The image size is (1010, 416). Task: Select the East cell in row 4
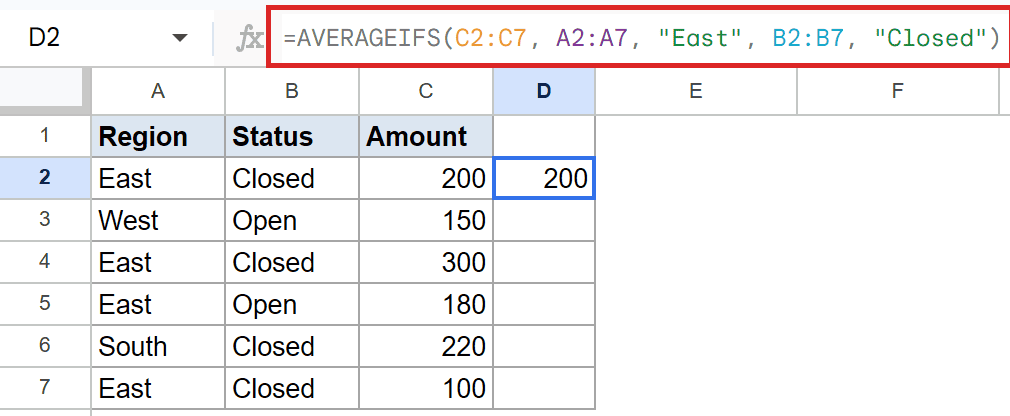(158, 261)
